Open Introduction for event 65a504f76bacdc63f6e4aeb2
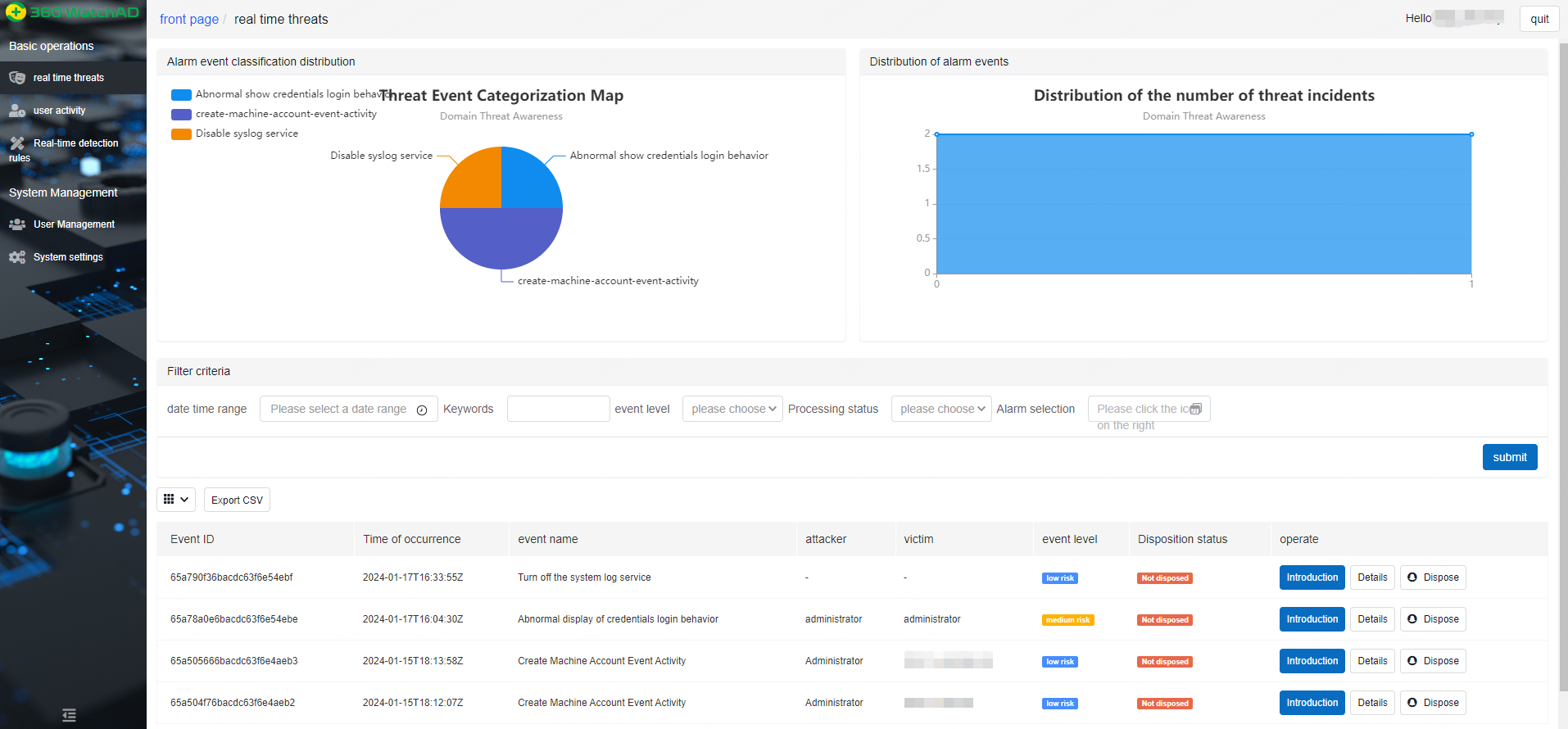This screenshot has width=1568, height=729. [1312, 703]
